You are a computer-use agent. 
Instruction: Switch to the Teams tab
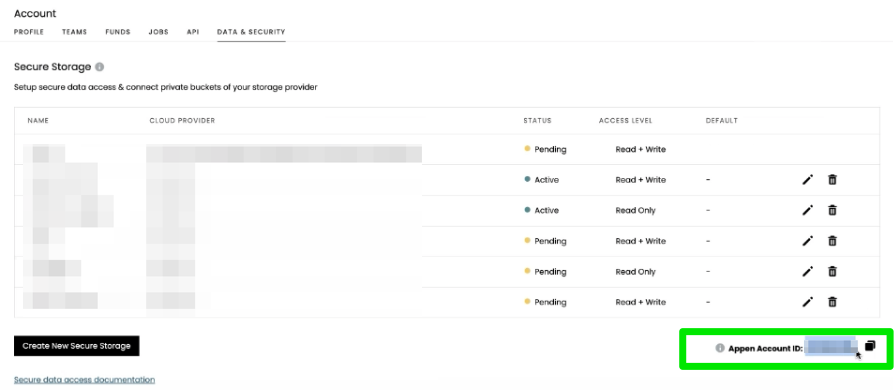point(75,32)
